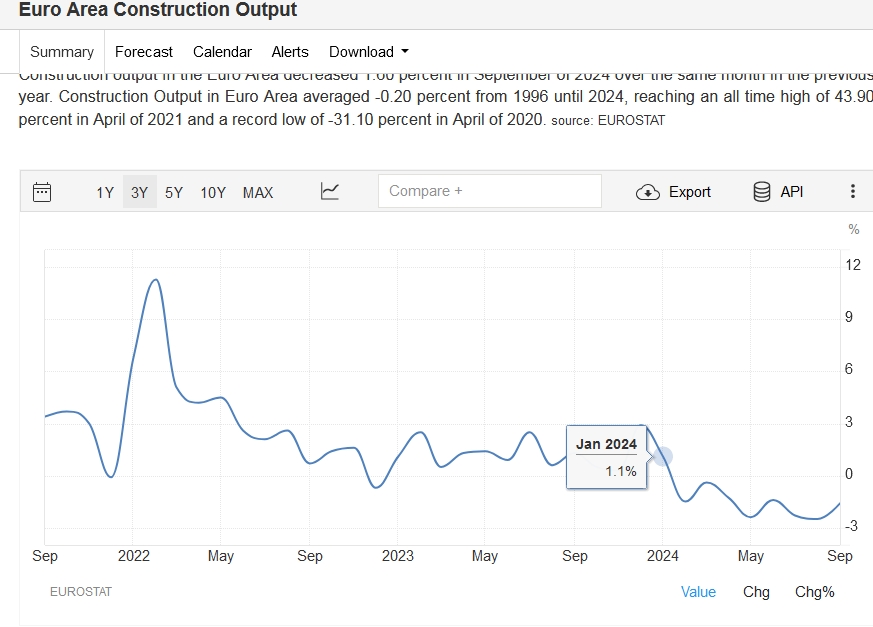The image size is (873, 627).
Task: Open the calendar date range icon
Action: [42, 192]
